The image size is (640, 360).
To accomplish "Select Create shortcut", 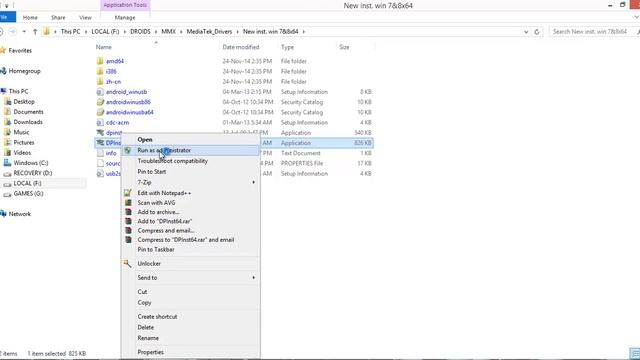I will [x=157, y=316].
